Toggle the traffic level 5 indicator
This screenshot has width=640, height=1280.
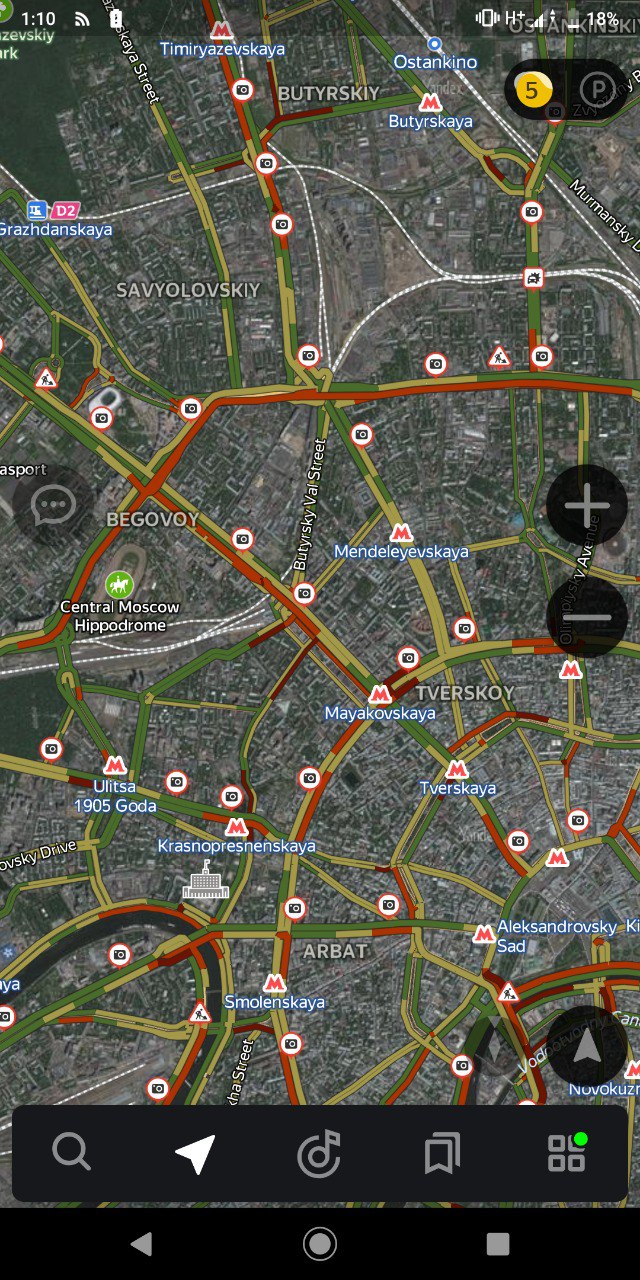coord(531,90)
